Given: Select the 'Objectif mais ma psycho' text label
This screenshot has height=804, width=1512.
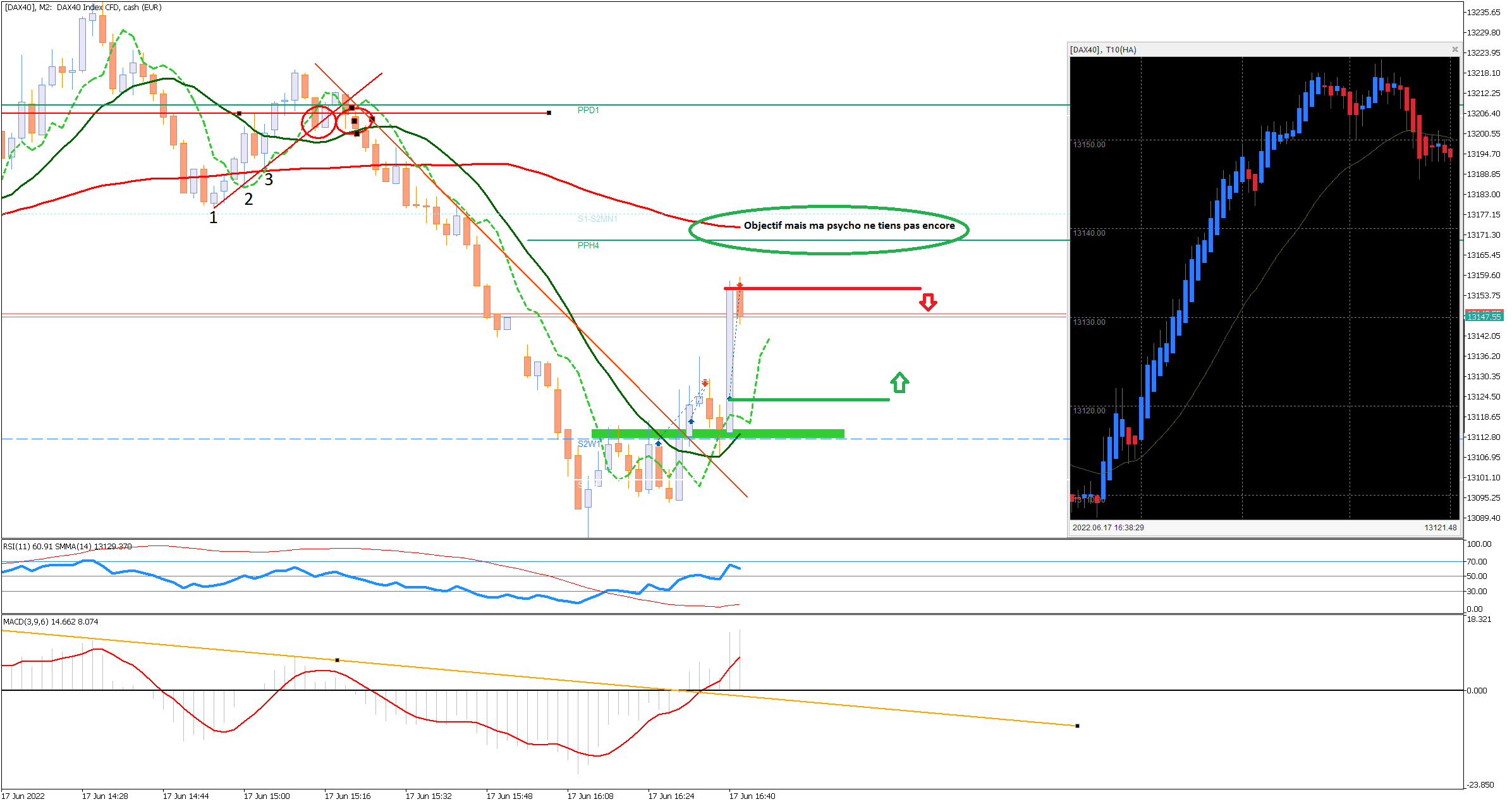Looking at the screenshot, I should pyautogui.click(x=849, y=226).
